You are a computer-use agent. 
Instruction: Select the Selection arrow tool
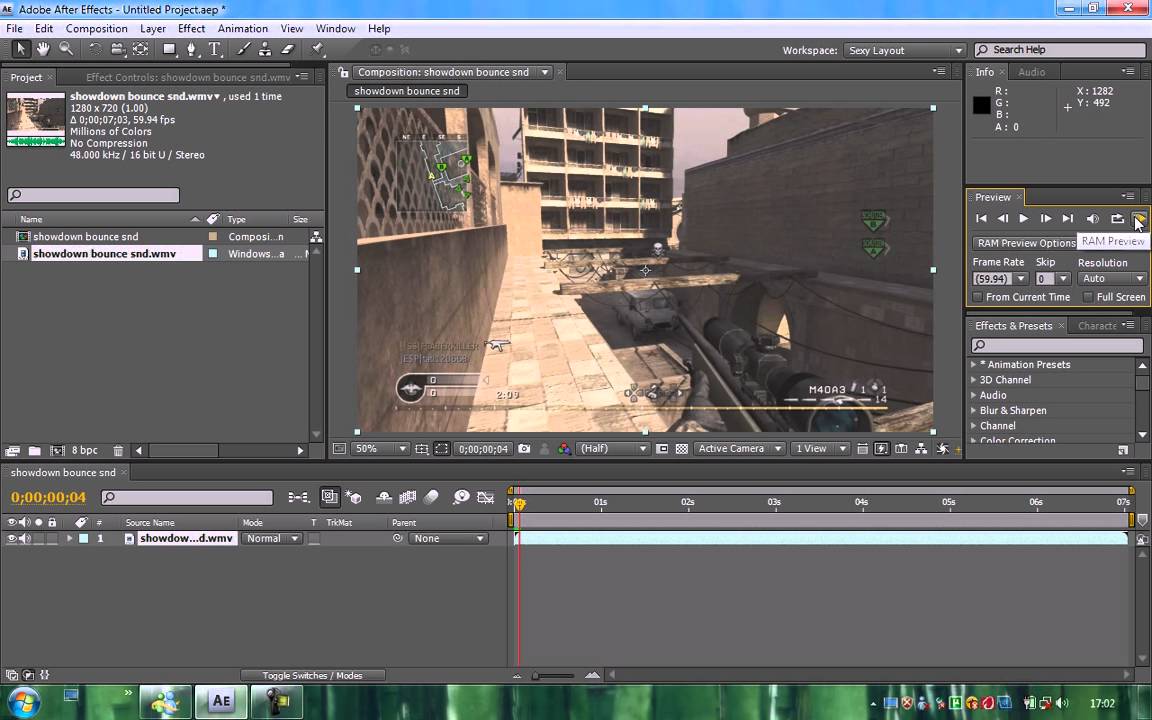pyautogui.click(x=21, y=49)
